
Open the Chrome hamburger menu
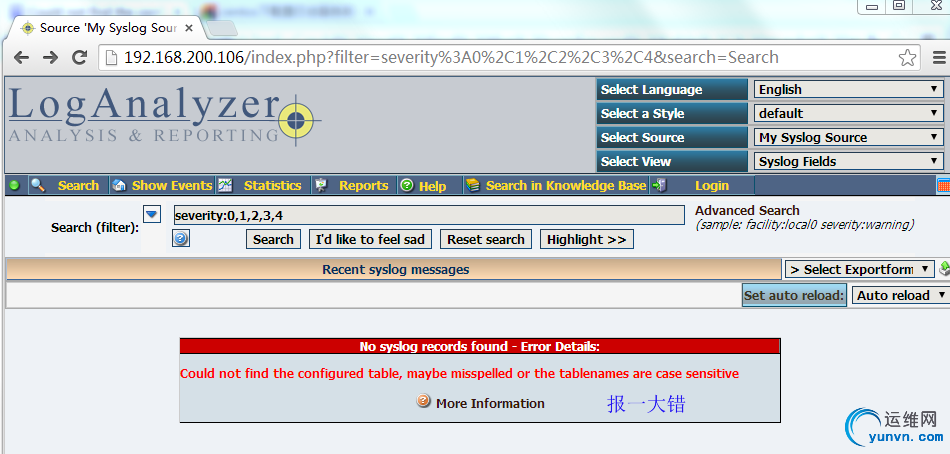pos(939,58)
